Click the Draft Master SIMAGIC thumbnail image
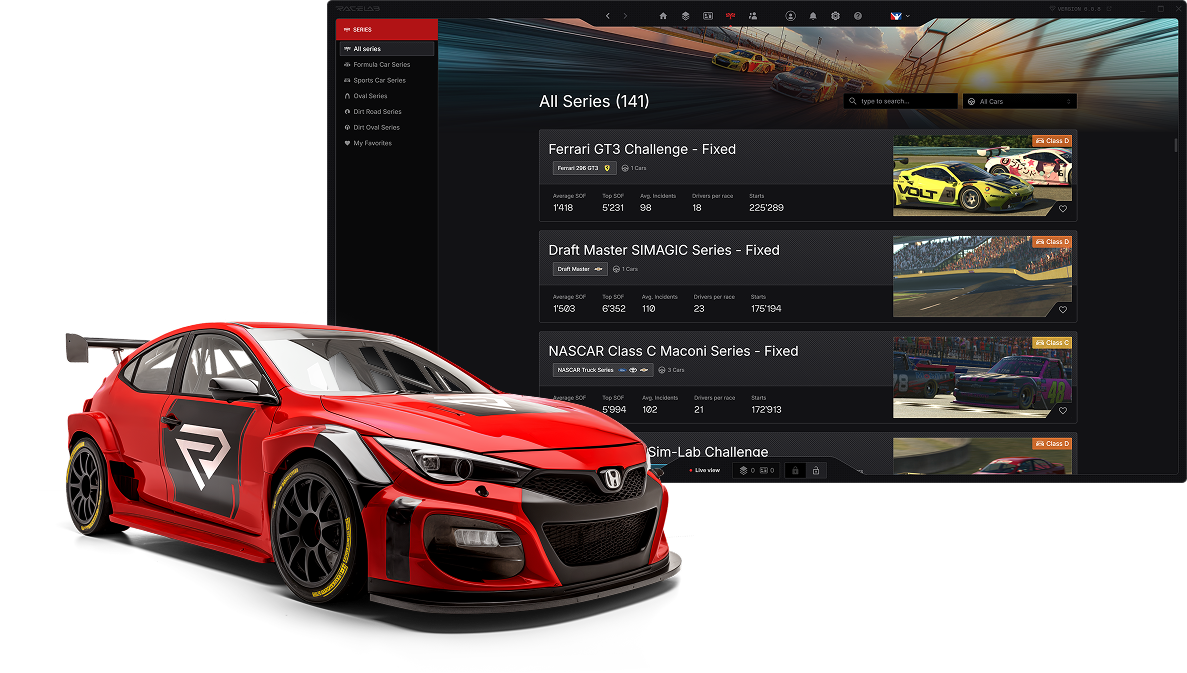Image resolution: width=1187 pixels, height=673 pixels. (982, 276)
